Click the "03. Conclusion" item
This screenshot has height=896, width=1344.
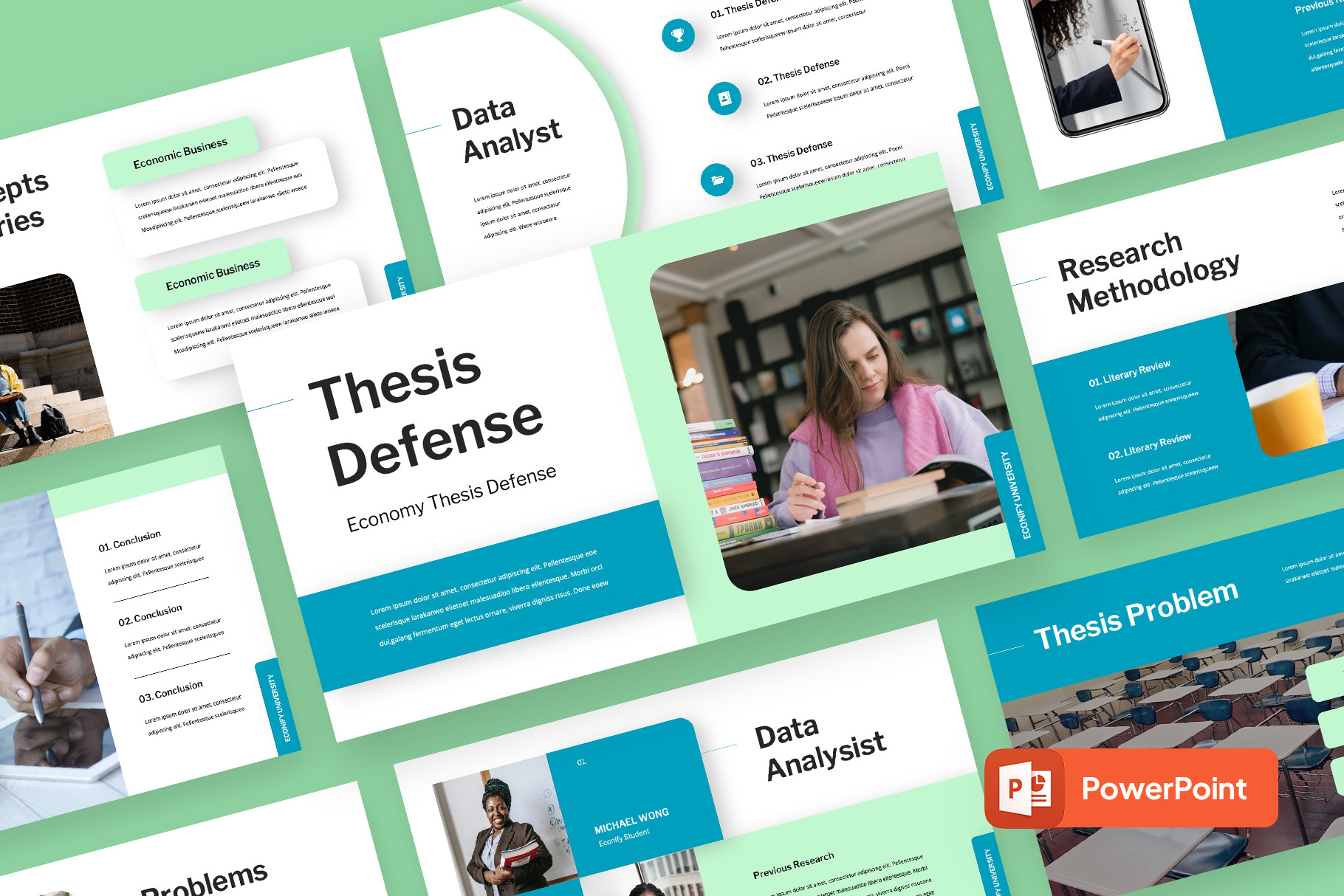[x=171, y=692]
